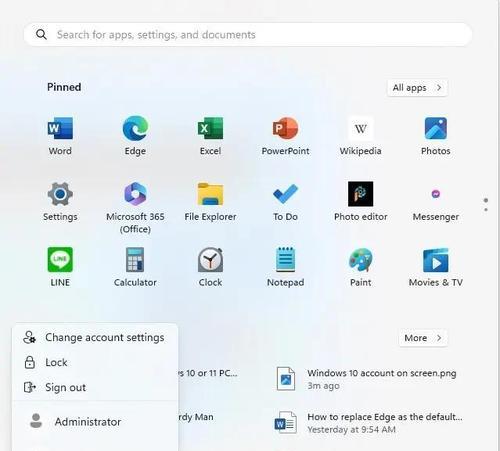Expand More recommended items
Image resolution: width=500 pixels, height=451 pixels.
423,338
